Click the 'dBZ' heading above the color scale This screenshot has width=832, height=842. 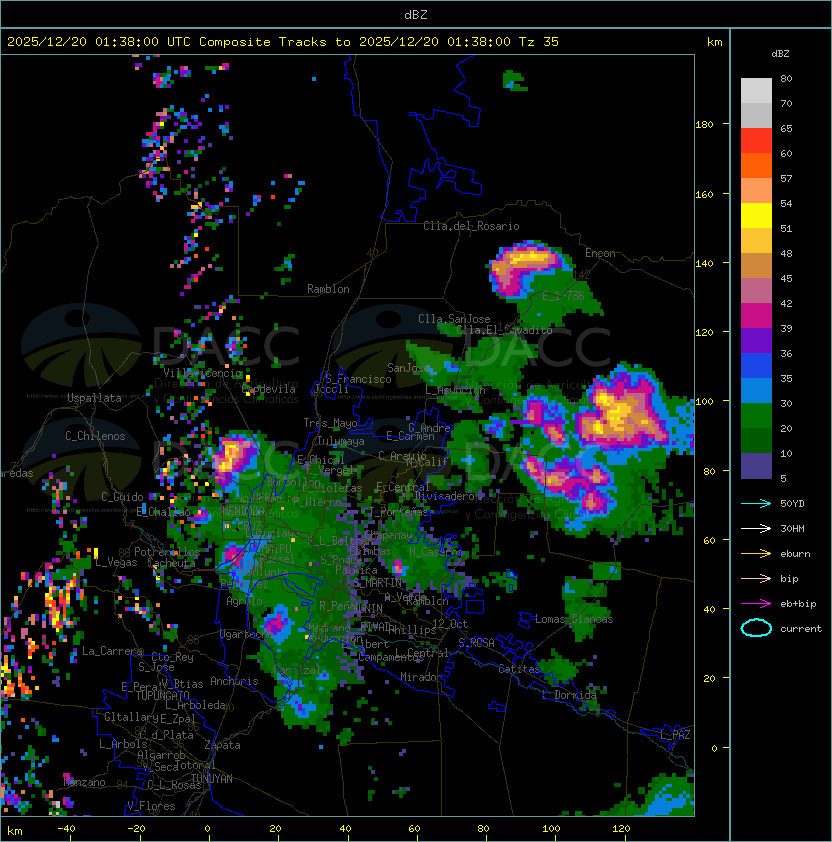click(780, 54)
